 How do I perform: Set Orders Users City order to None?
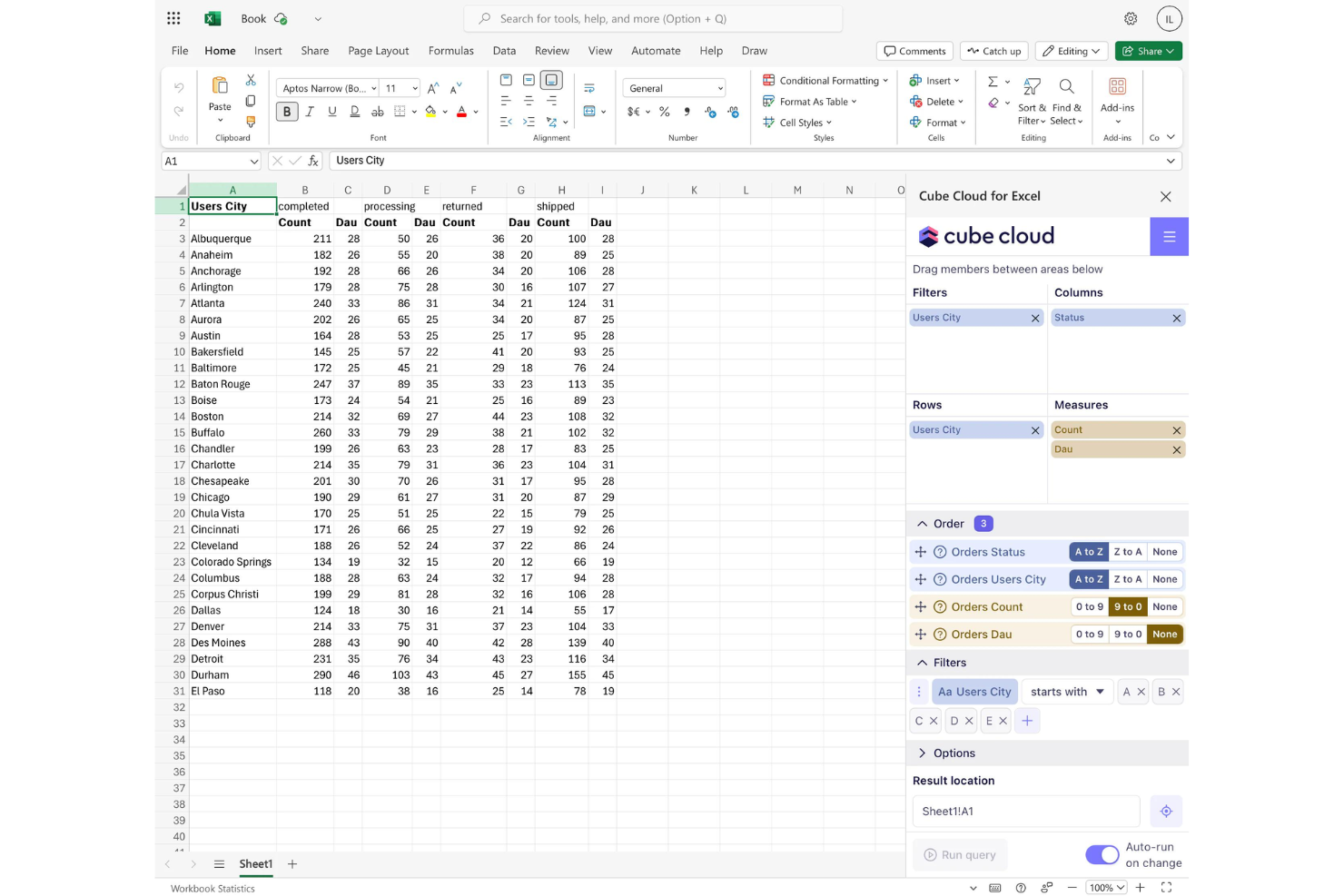pyautogui.click(x=1165, y=579)
